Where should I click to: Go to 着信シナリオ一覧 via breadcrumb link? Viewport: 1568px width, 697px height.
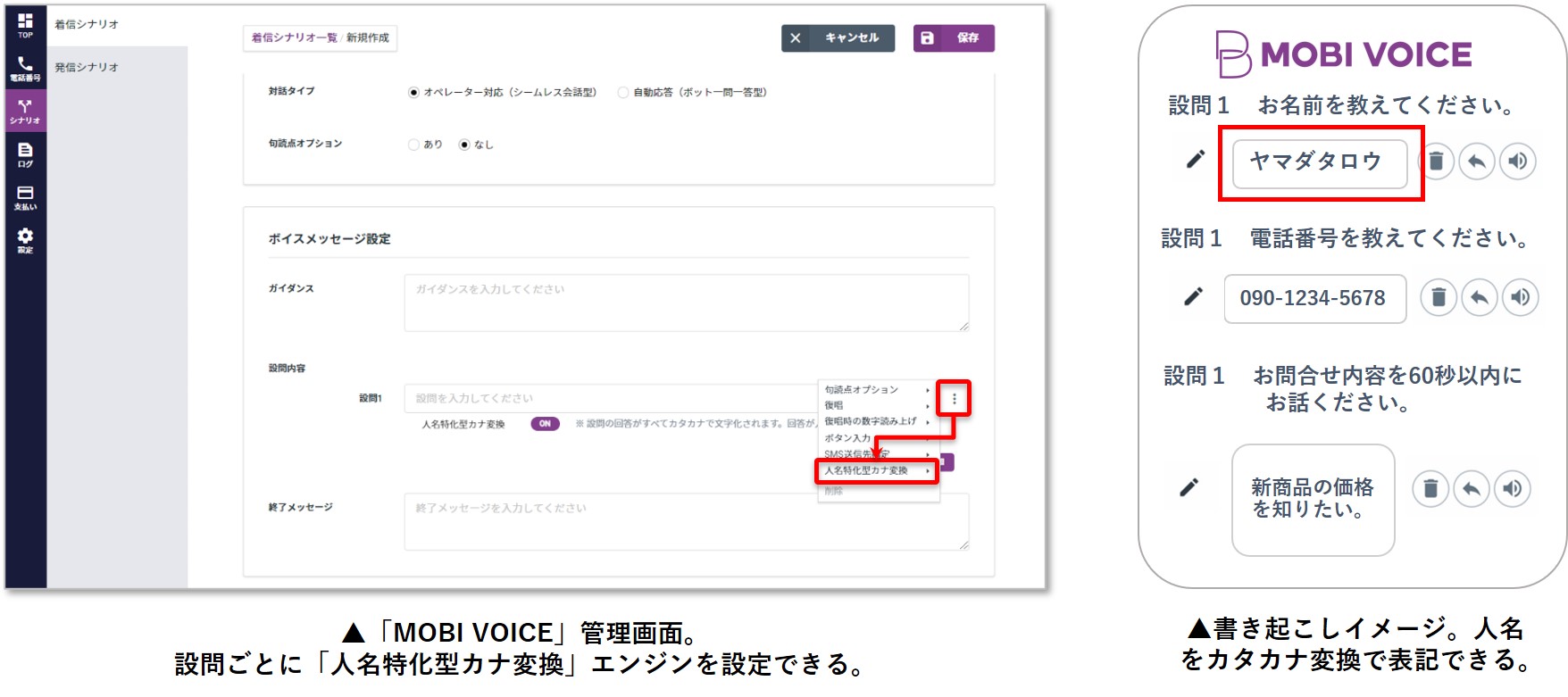click(294, 38)
